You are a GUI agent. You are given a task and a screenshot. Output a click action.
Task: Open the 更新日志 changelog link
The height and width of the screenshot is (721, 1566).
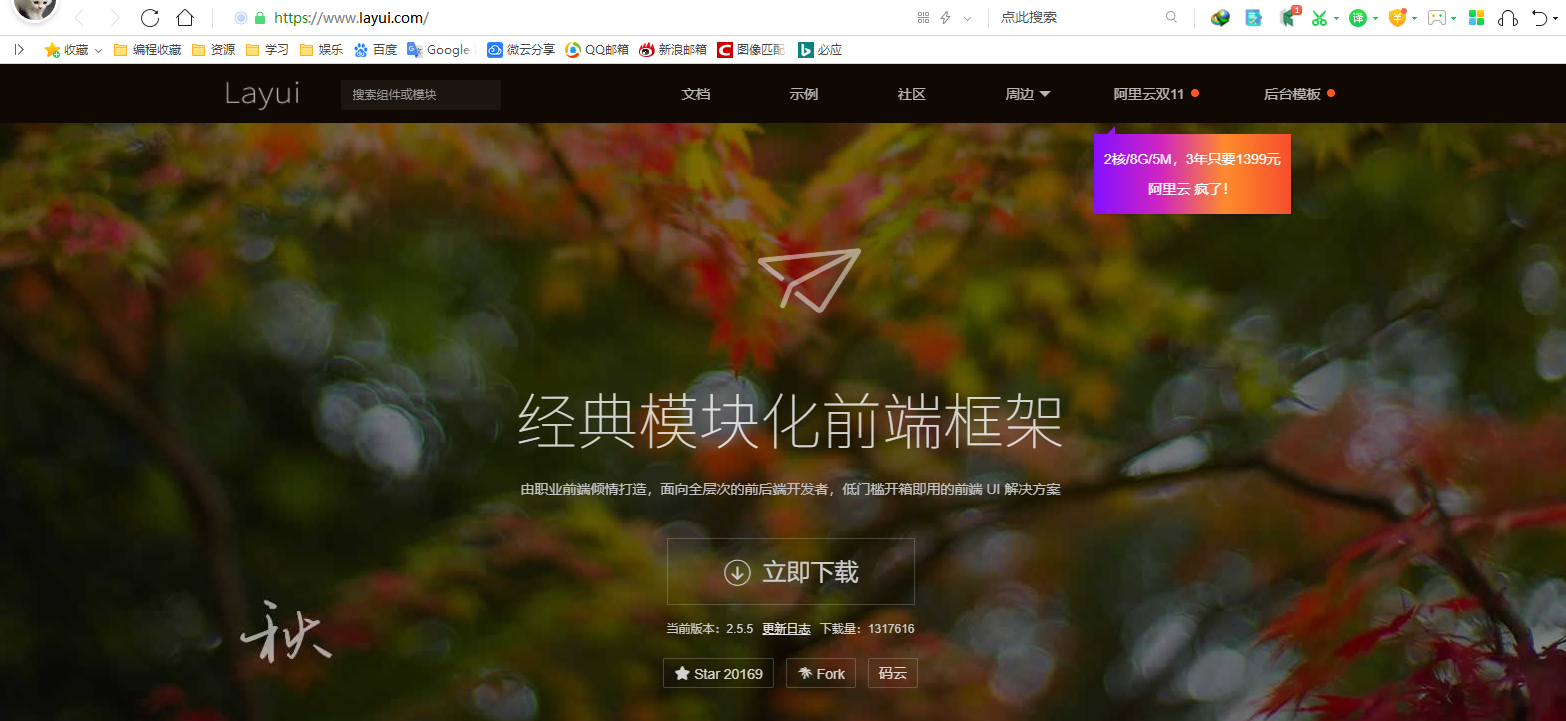(x=786, y=629)
